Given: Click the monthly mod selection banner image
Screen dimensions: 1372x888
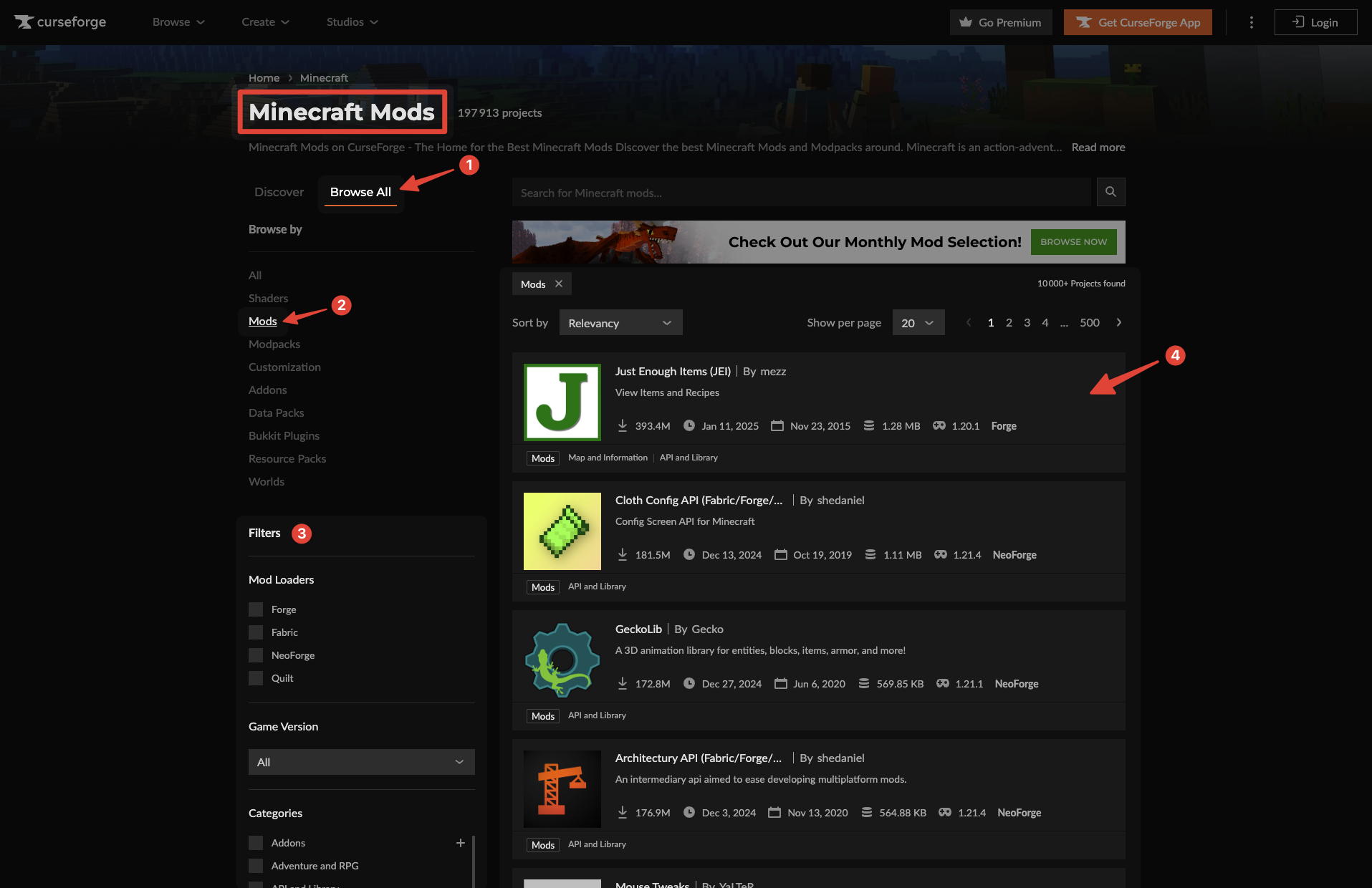Looking at the screenshot, I should [x=819, y=242].
